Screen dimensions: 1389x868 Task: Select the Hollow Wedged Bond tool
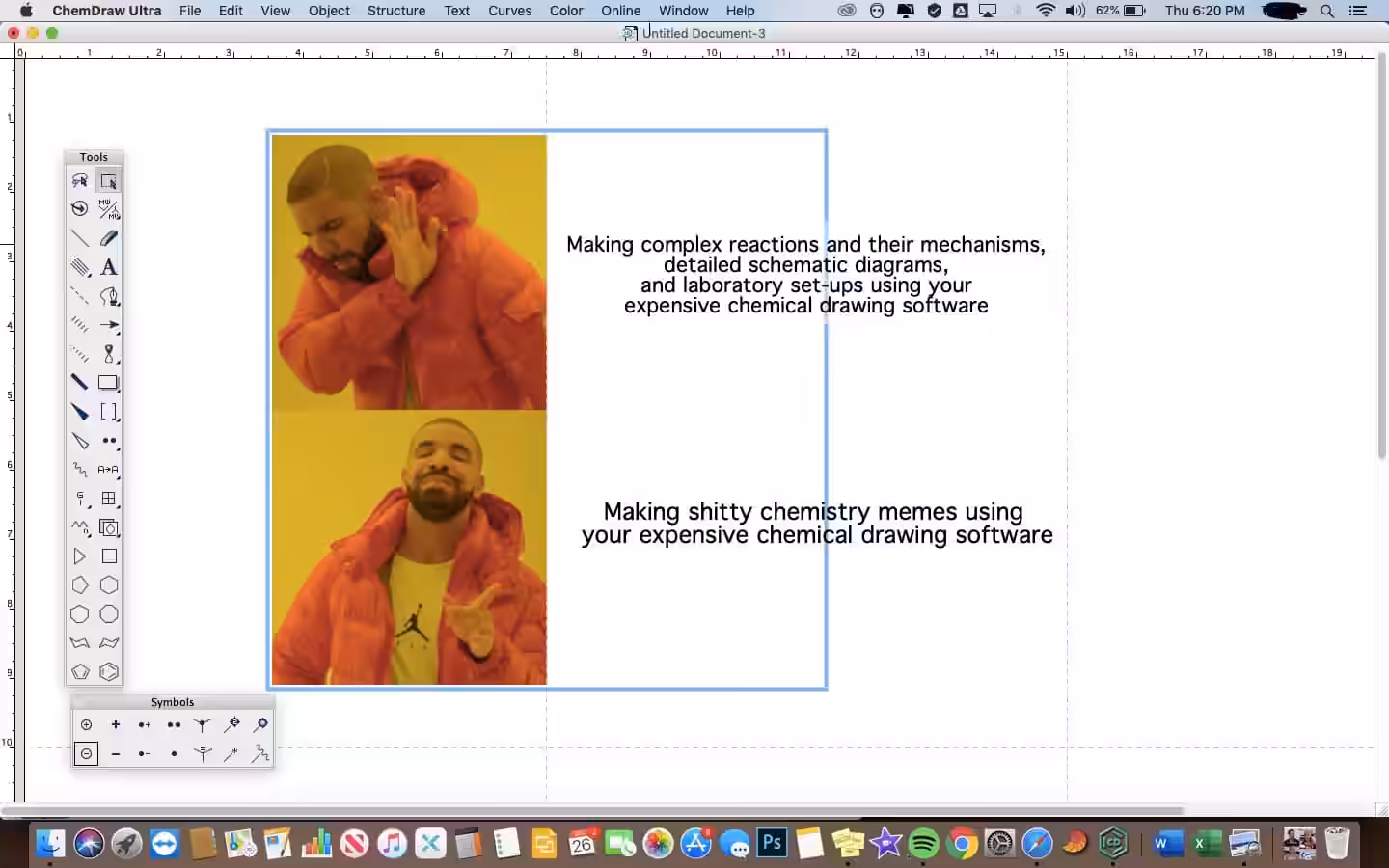(80, 441)
